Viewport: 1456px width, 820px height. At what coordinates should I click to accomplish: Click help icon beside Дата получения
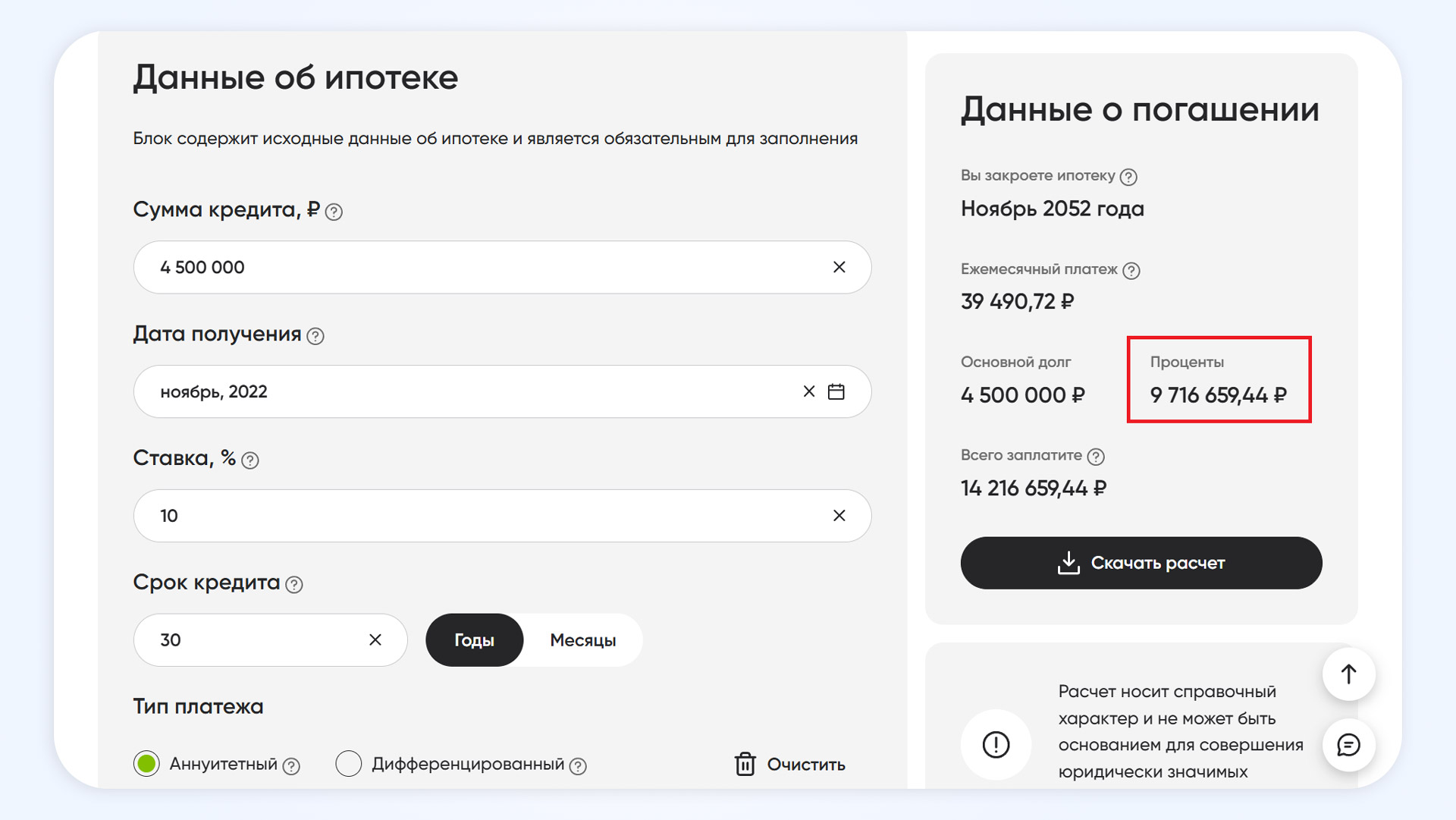[x=315, y=336]
